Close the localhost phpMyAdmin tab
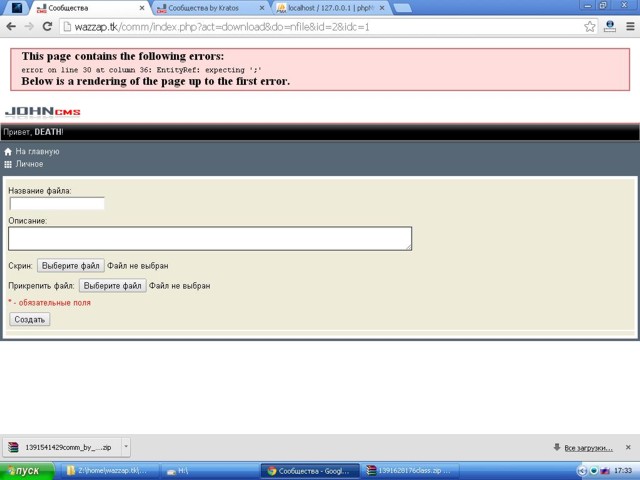The width and height of the screenshot is (640, 480). 382,8
